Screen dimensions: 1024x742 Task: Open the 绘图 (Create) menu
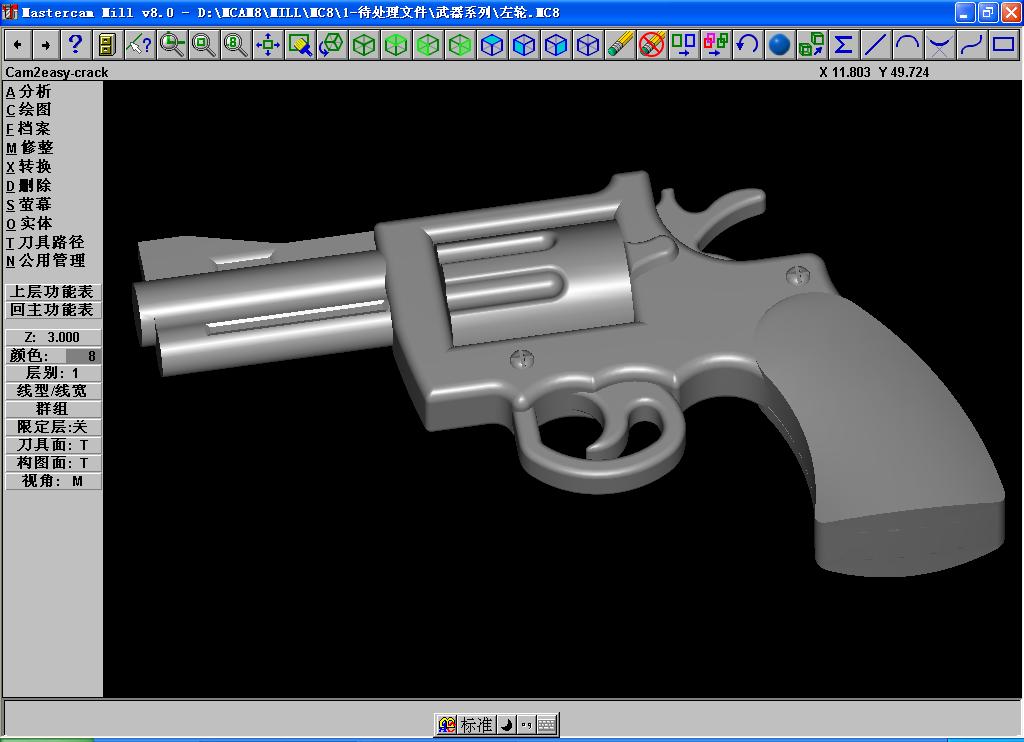point(28,110)
